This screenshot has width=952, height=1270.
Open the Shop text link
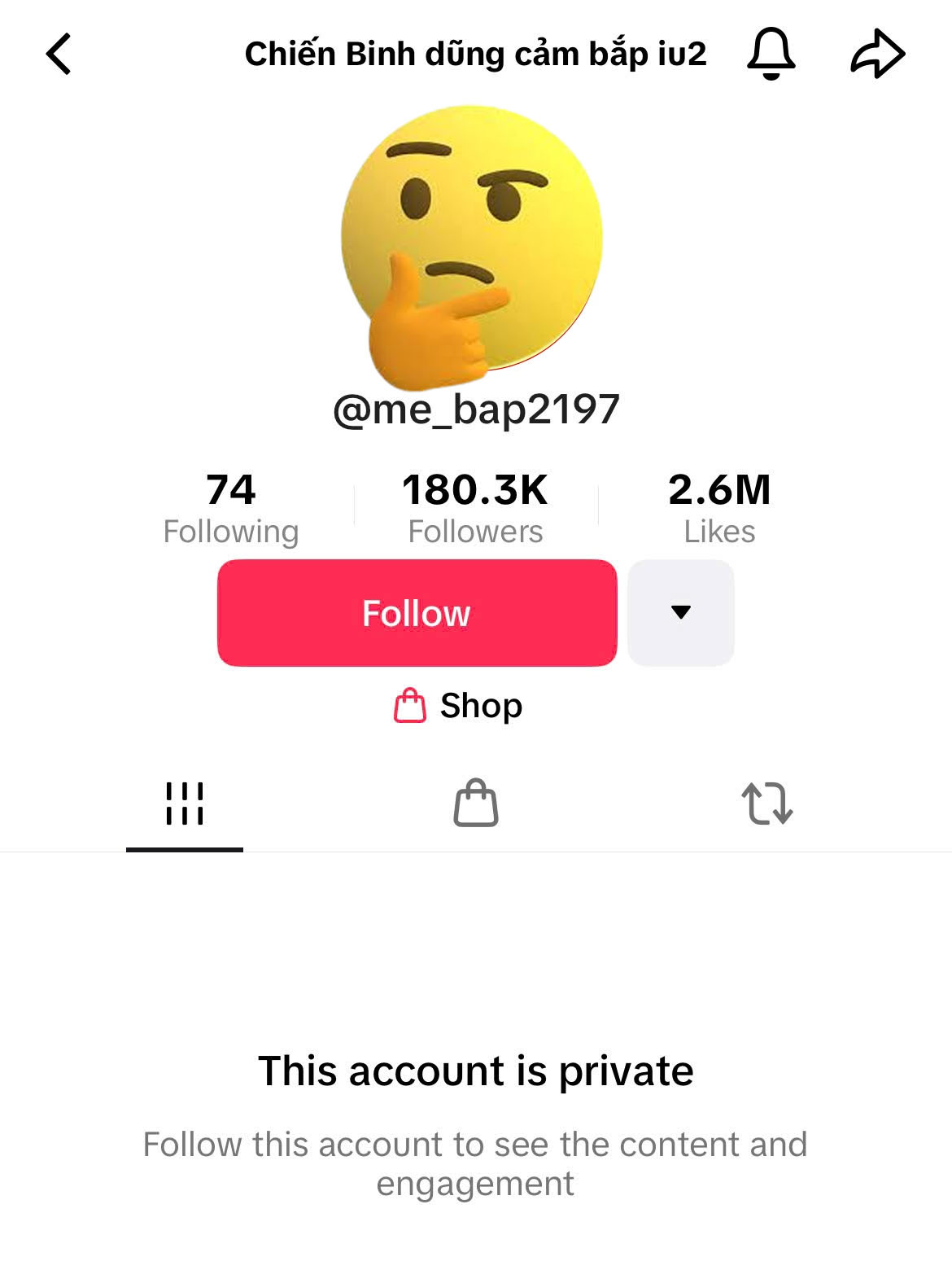481,705
